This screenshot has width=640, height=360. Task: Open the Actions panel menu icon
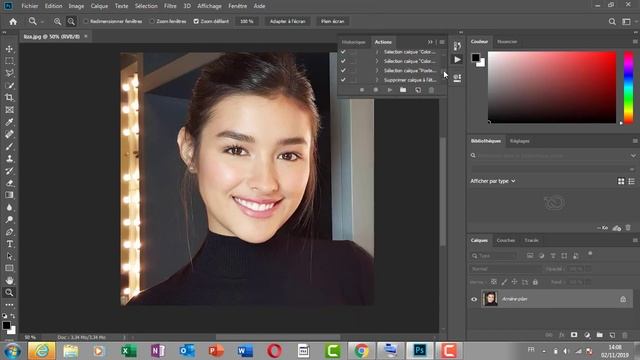tap(442, 42)
